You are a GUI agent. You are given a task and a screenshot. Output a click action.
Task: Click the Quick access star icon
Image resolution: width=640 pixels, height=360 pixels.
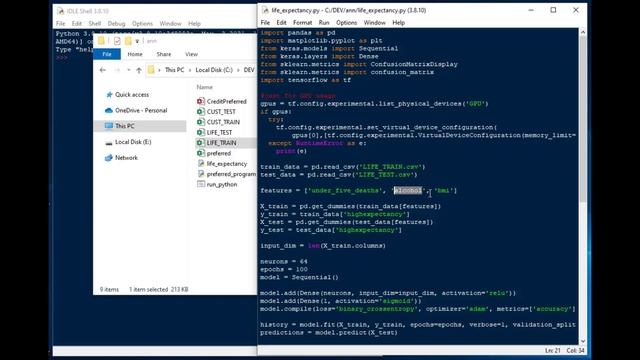click(x=109, y=95)
